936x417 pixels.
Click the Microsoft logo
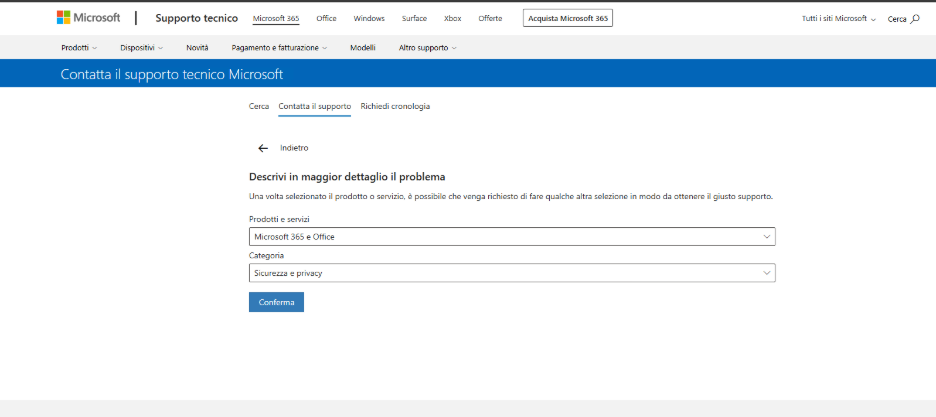tap(88, 18)
